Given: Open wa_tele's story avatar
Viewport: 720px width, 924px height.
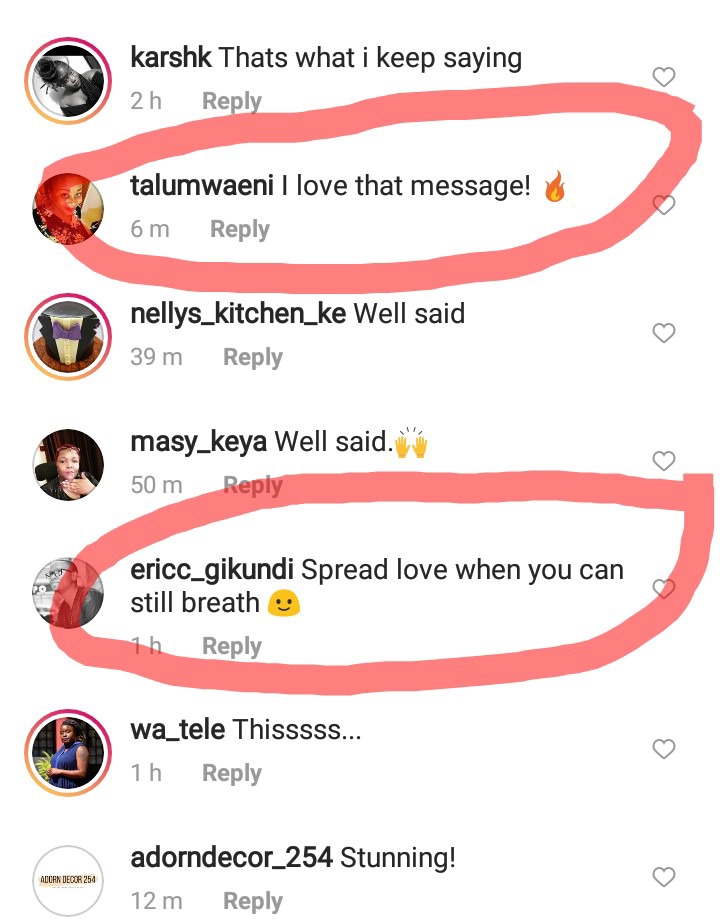Looking at the screenshot, I should pyautogui.click(x=68, y=753).
